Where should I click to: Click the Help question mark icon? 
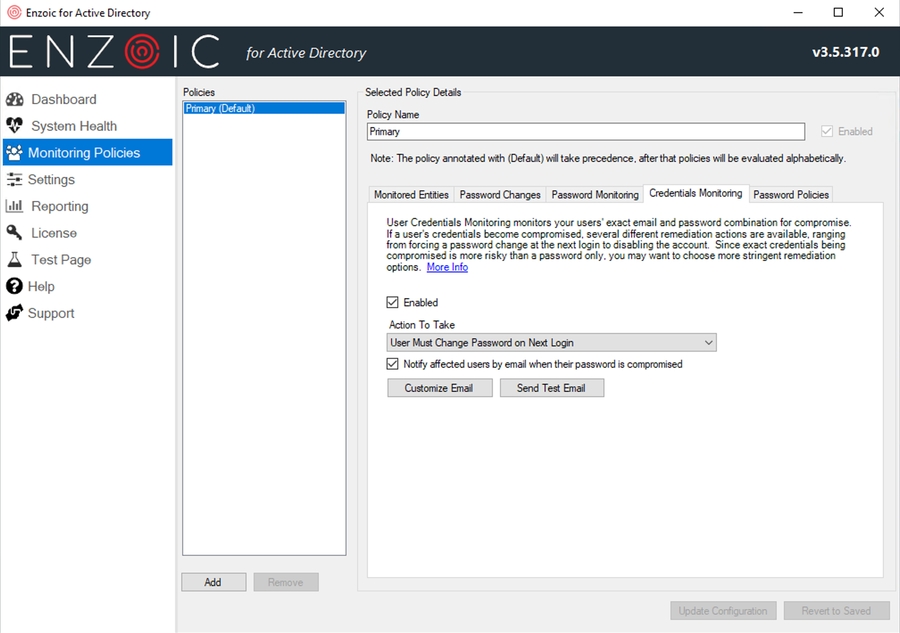click(14, 286)
